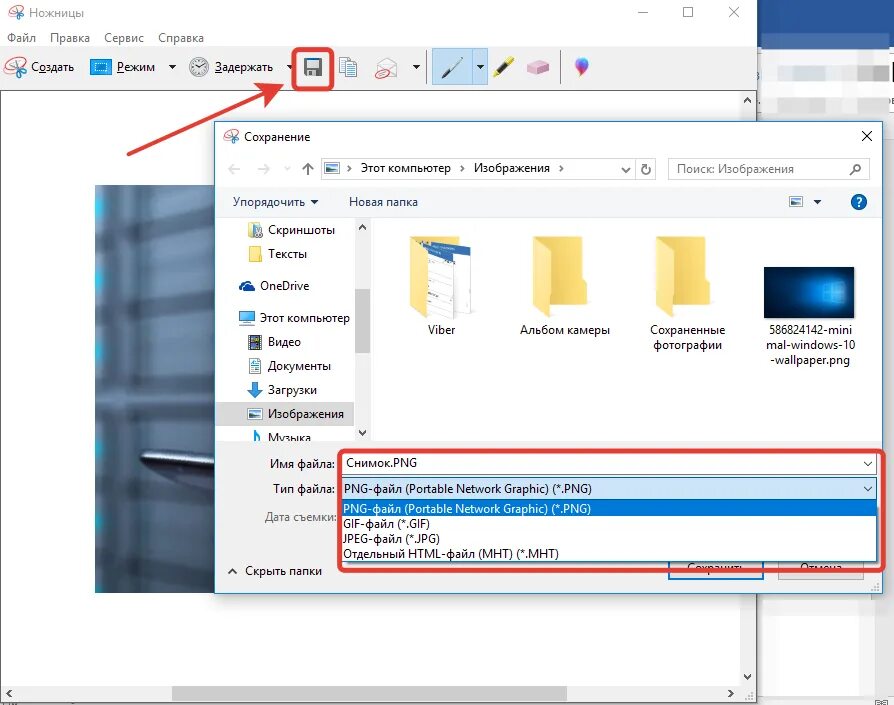Select Загрузки in the navigation tree
Screen dimensions: 894x705
[282, 390]
